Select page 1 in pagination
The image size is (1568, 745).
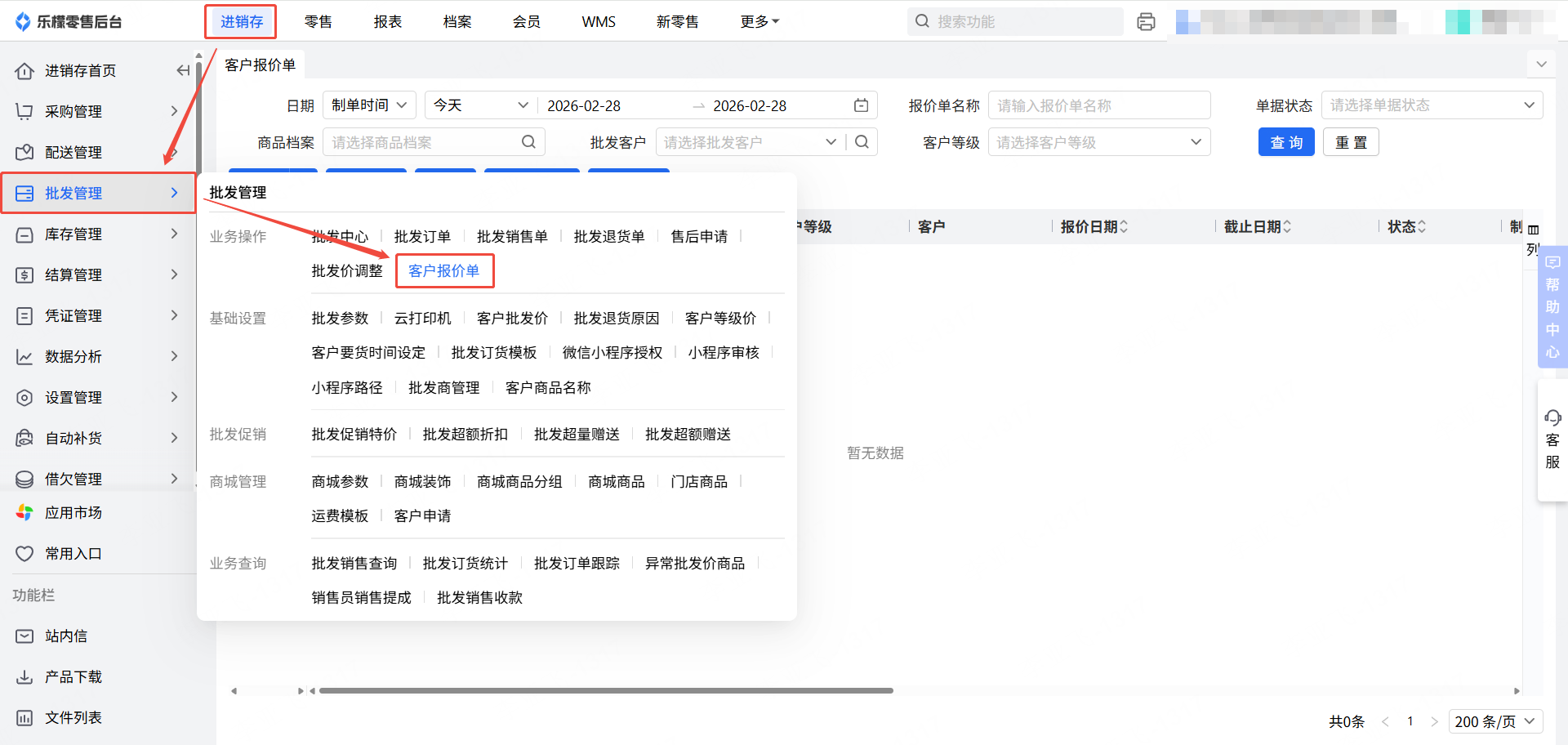[1410, 721]
